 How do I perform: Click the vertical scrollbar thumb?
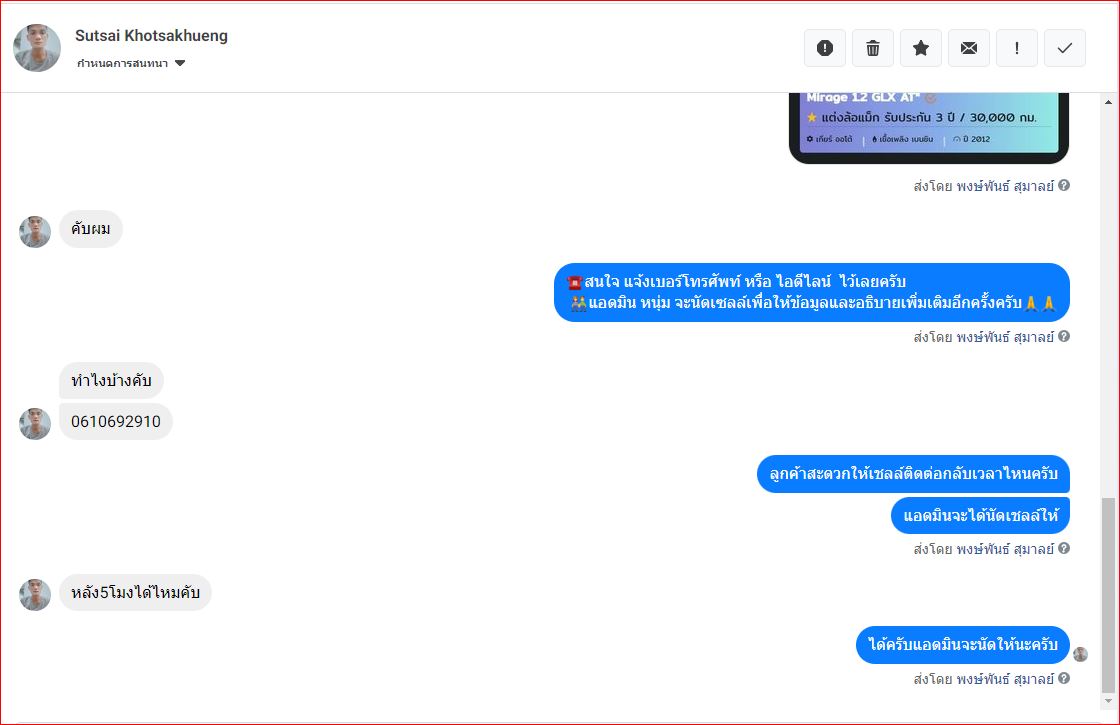1108,596
